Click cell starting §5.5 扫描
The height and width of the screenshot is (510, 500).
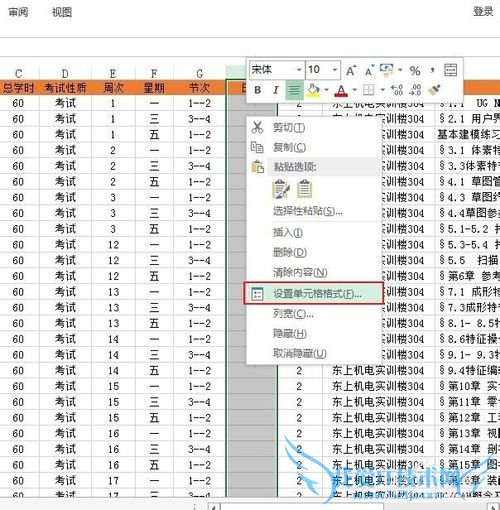pos(468,260)
